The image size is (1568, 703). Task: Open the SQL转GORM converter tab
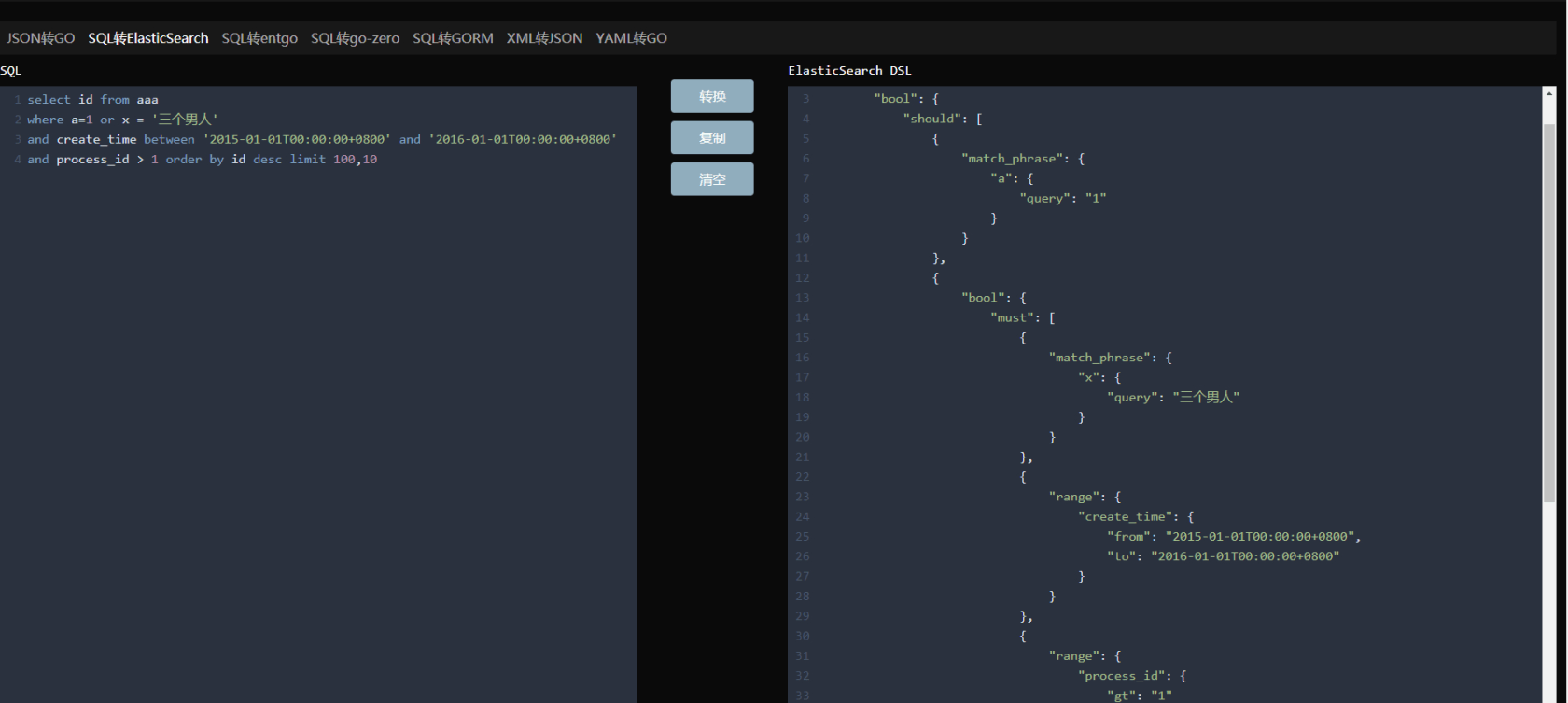[453, 38]
